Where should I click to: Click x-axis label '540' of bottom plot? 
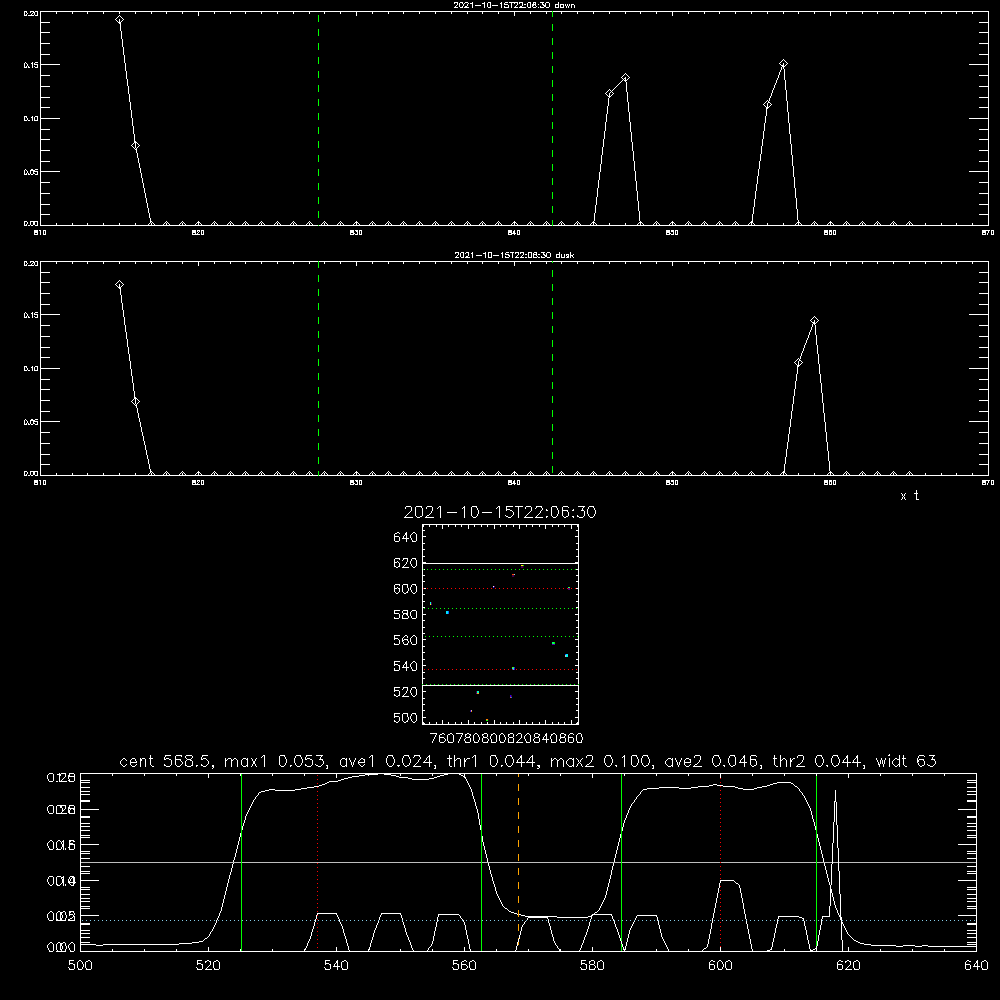[x=336, y=966]
